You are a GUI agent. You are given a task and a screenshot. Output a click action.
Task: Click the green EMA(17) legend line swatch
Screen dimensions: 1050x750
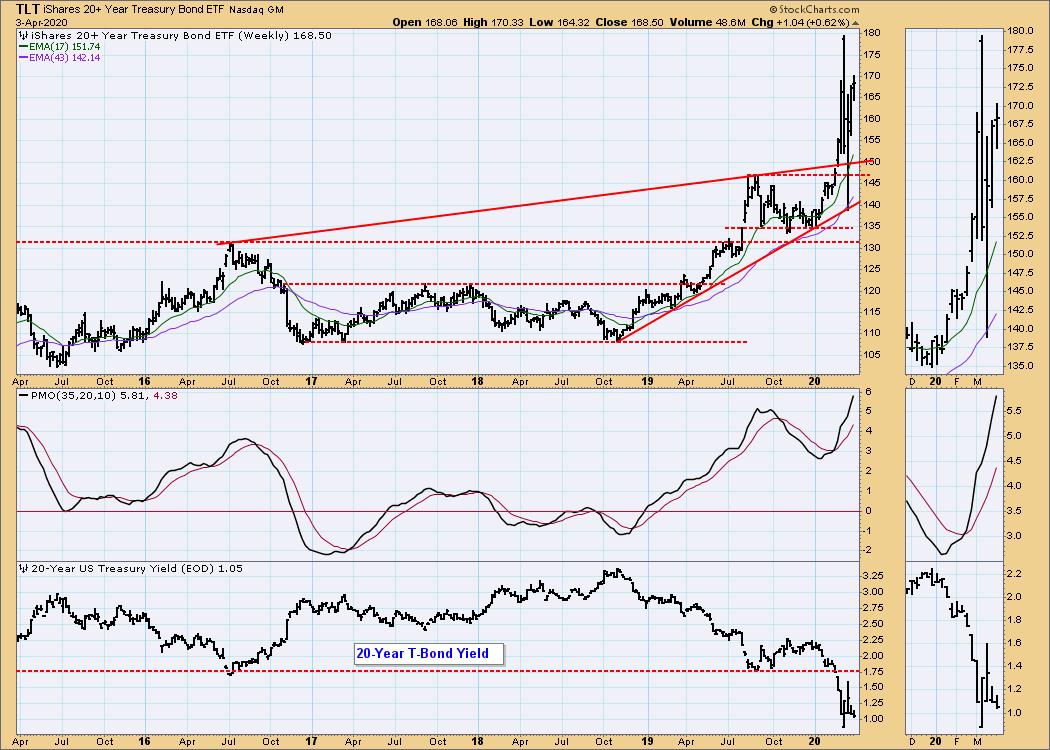pyautogui.click(x=23, y=47)
